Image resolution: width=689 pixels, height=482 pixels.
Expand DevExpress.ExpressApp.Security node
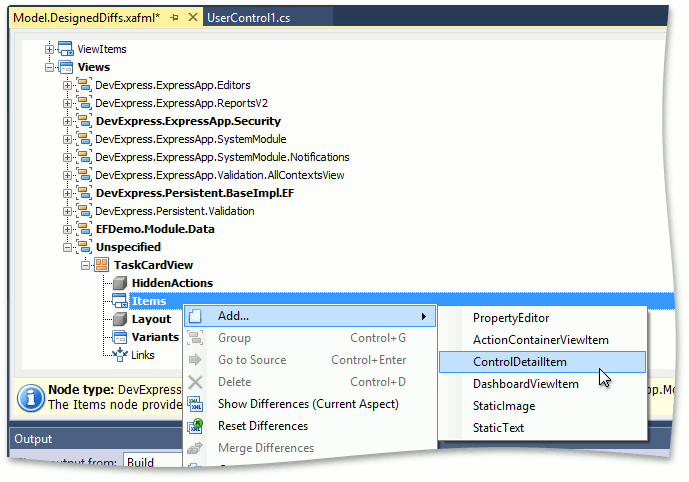(67, 121)
